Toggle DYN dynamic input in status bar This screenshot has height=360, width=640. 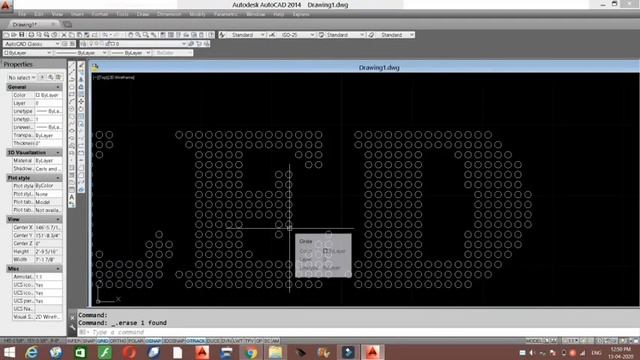225,341
